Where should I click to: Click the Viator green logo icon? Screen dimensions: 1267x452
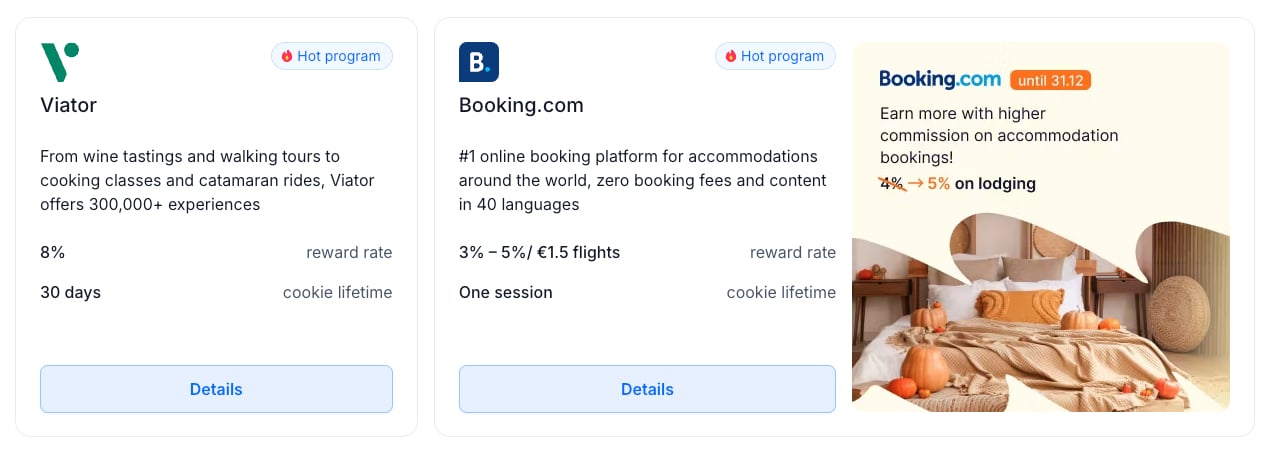[x=59, y=62]
